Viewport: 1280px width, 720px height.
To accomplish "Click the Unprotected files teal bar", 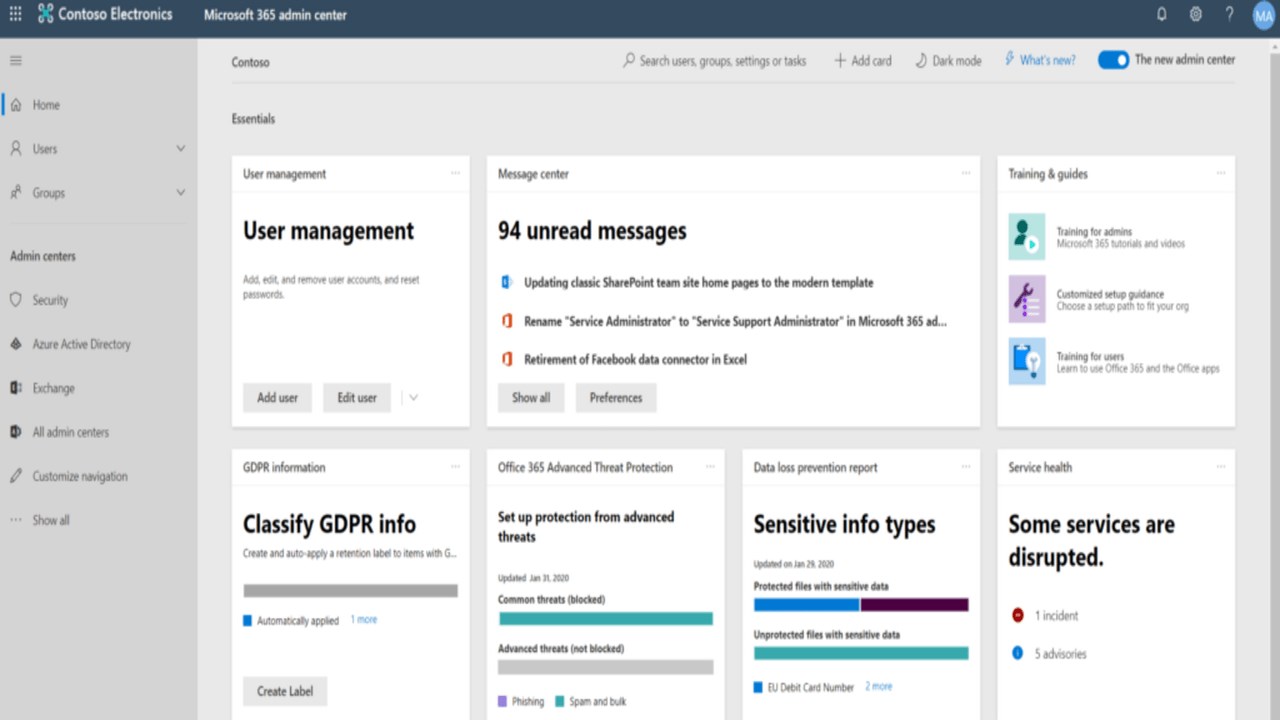I will click(x=861, y=653).
